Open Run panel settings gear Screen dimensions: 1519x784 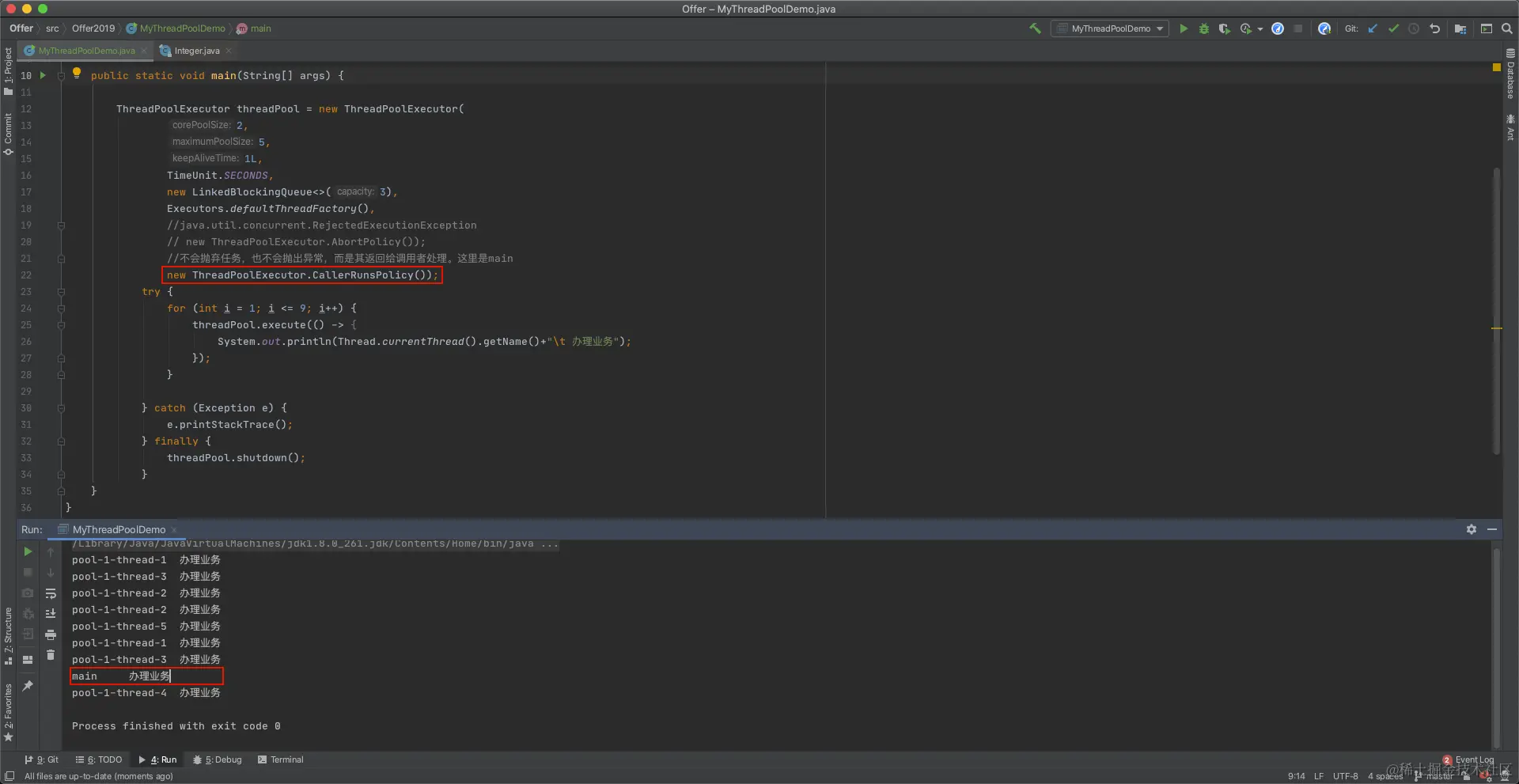coord(1472,529)
